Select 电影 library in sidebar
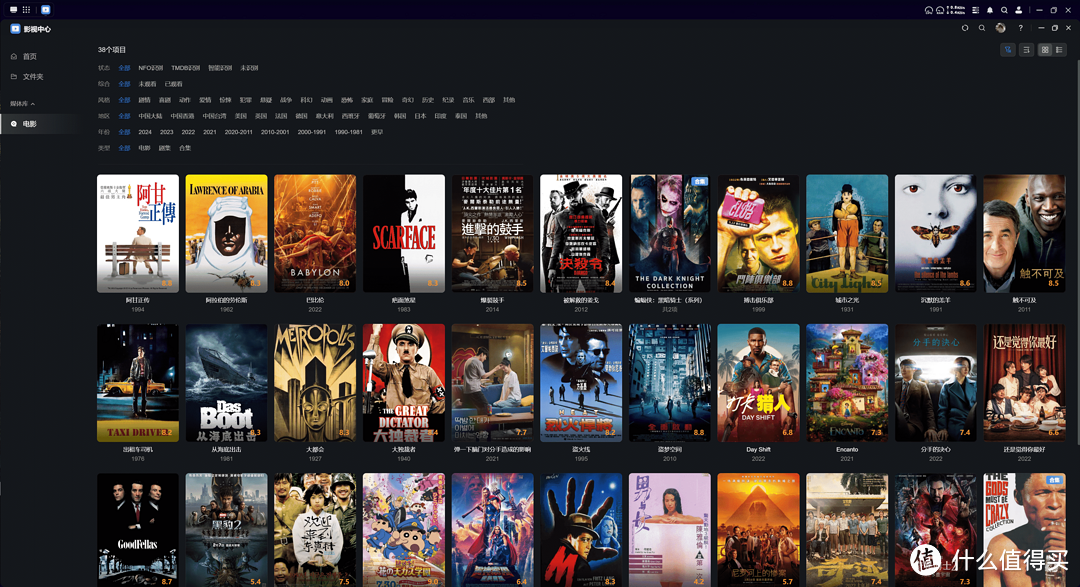The width and height of the screenshot is (1080, 587). tap(30, 124)
